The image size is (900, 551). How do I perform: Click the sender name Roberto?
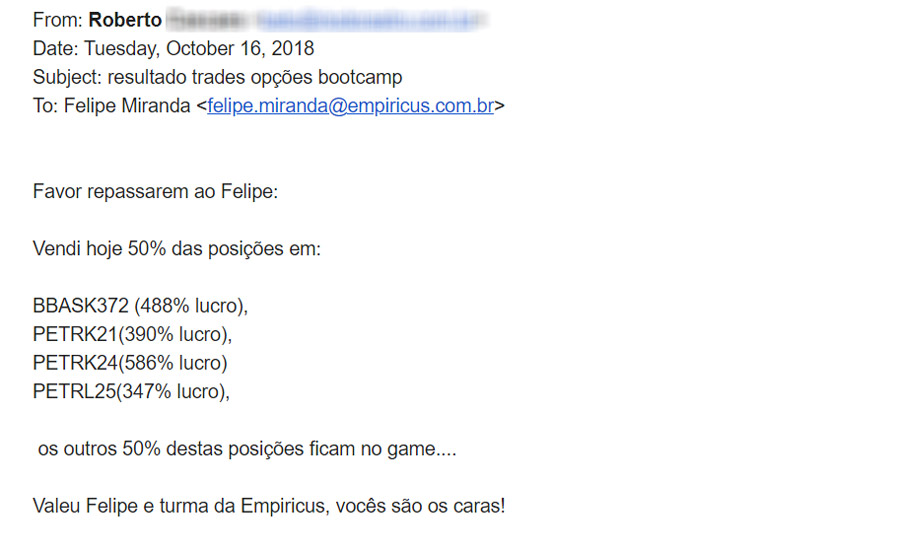(x=125, y=20)
